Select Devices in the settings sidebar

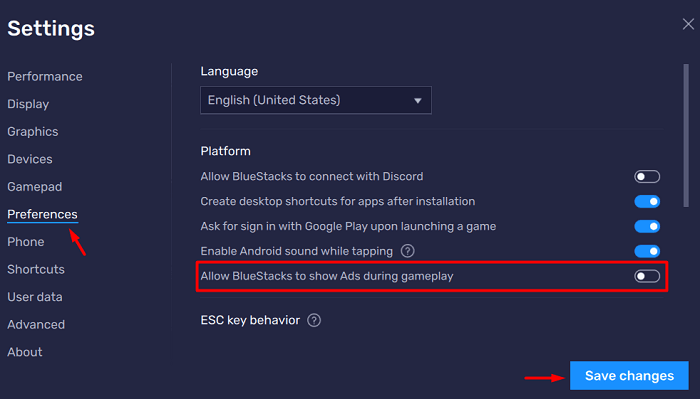30,159
